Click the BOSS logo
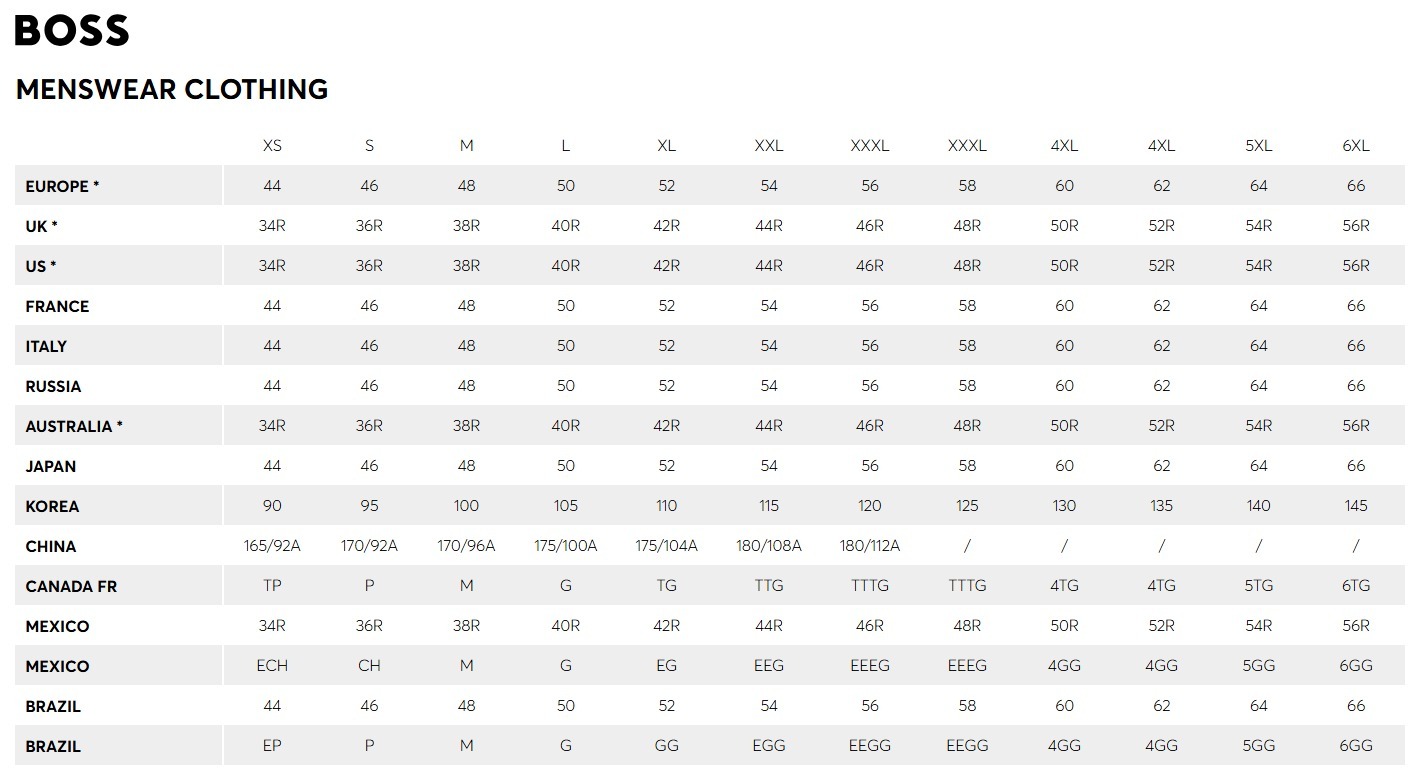1424x779 pixels. coord(72,31)
